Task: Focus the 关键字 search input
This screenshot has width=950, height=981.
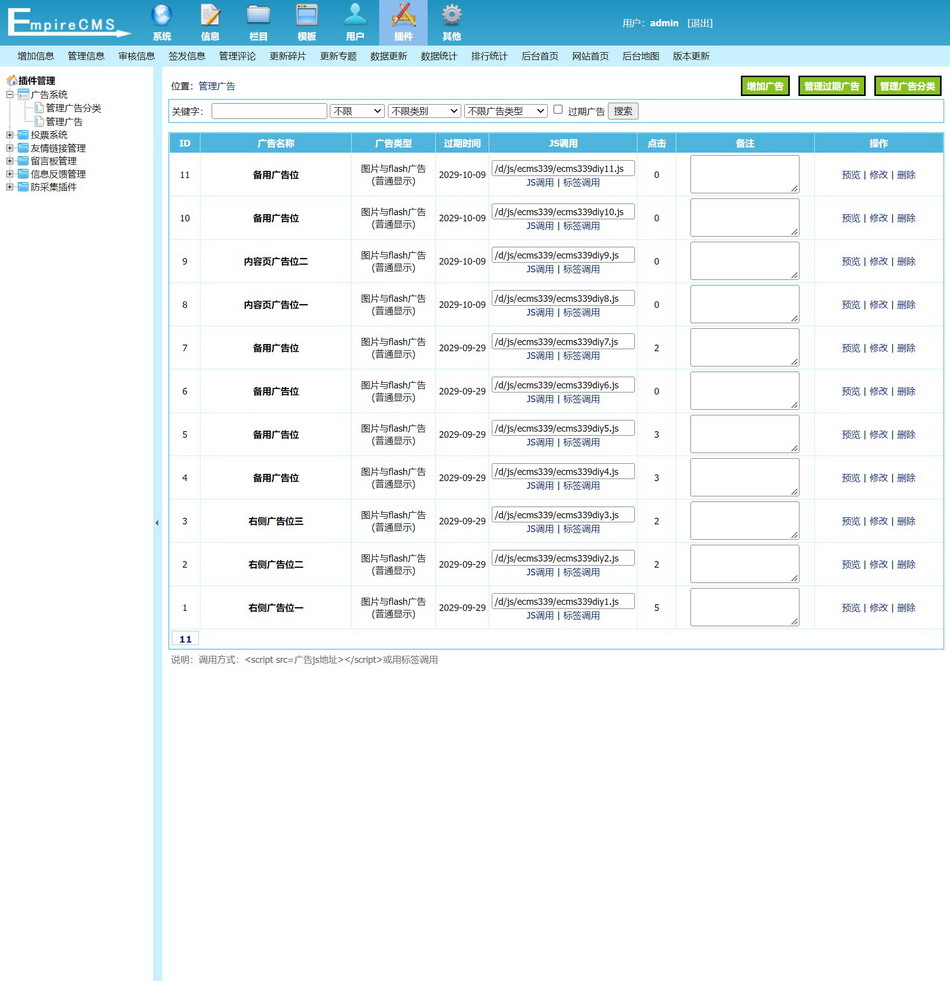Action: click(x=269, y=111)
